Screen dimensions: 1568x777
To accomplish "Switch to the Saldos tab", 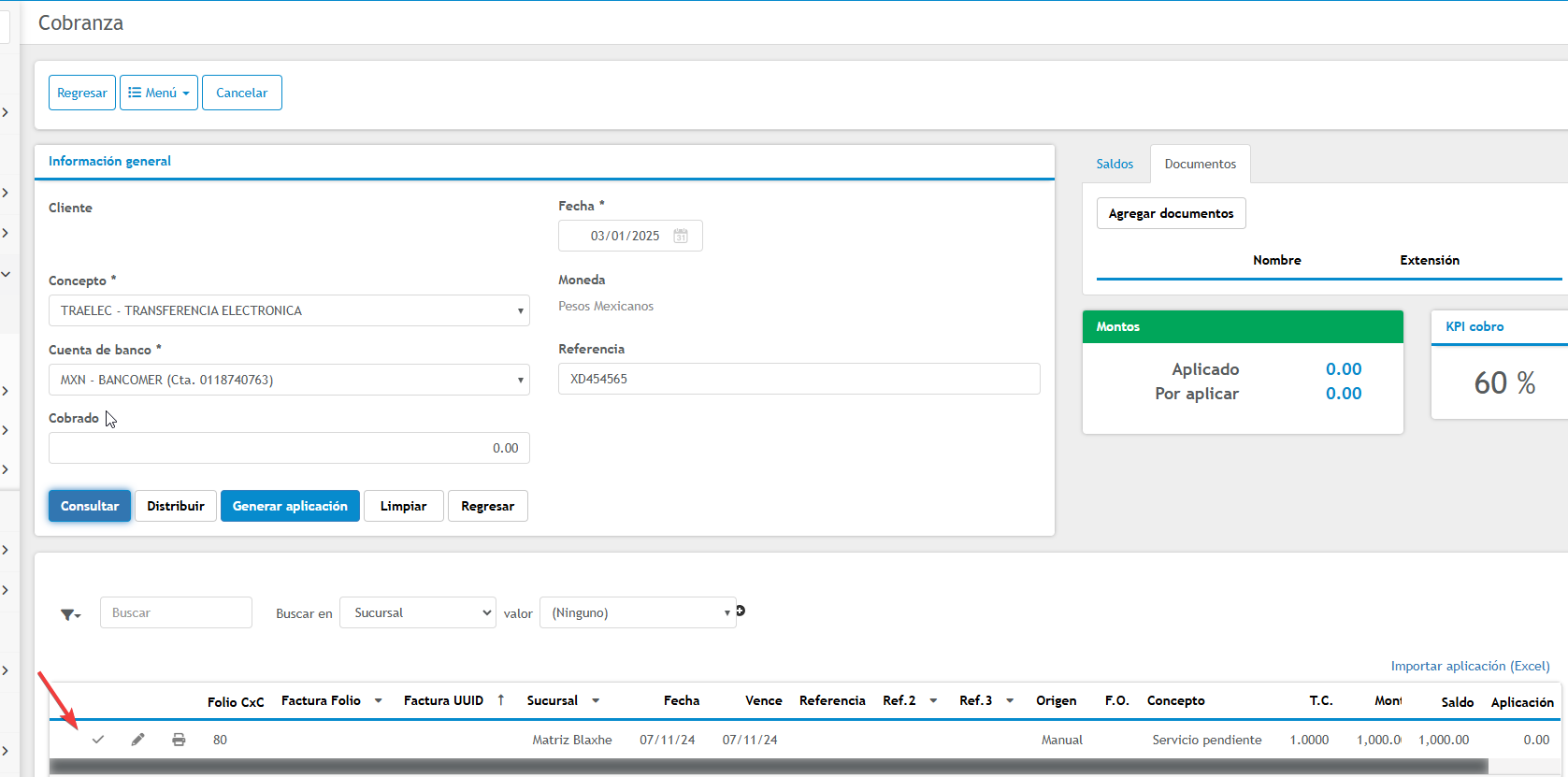I will coord(1115,164).
